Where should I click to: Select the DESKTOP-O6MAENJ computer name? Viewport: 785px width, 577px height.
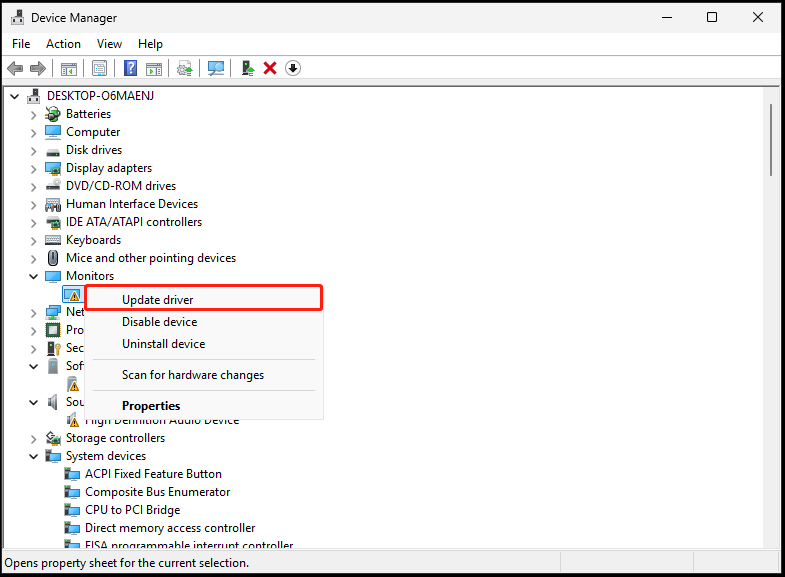pyautogui.click(x=101, y=96)
